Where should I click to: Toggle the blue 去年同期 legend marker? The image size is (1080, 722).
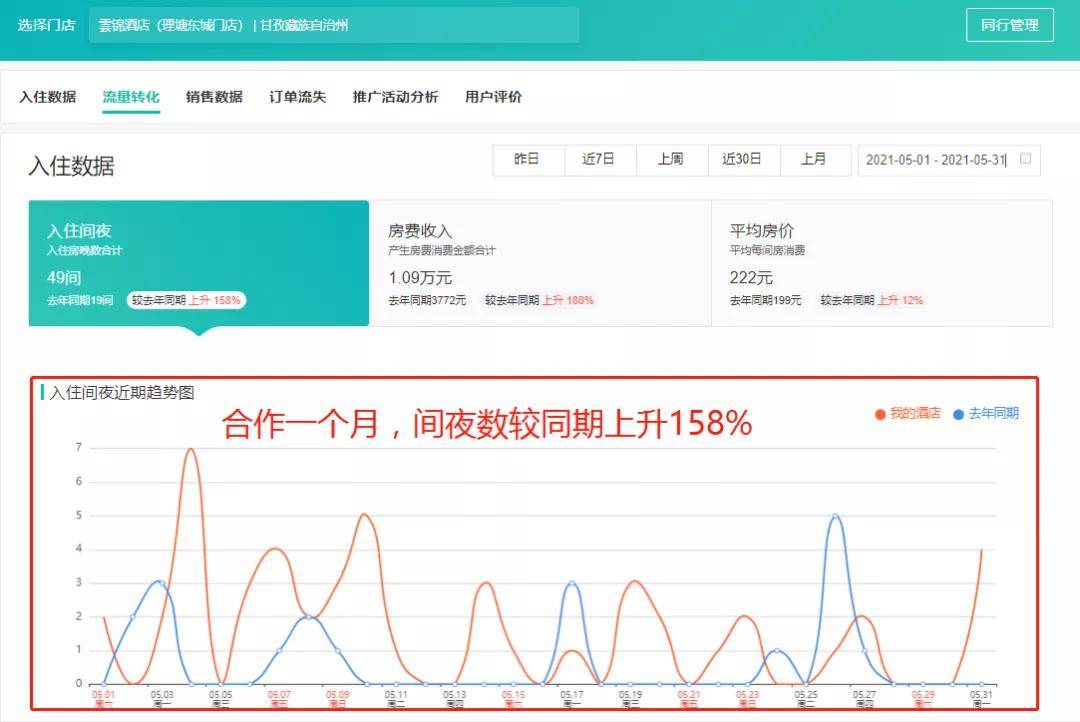(958, 414)
